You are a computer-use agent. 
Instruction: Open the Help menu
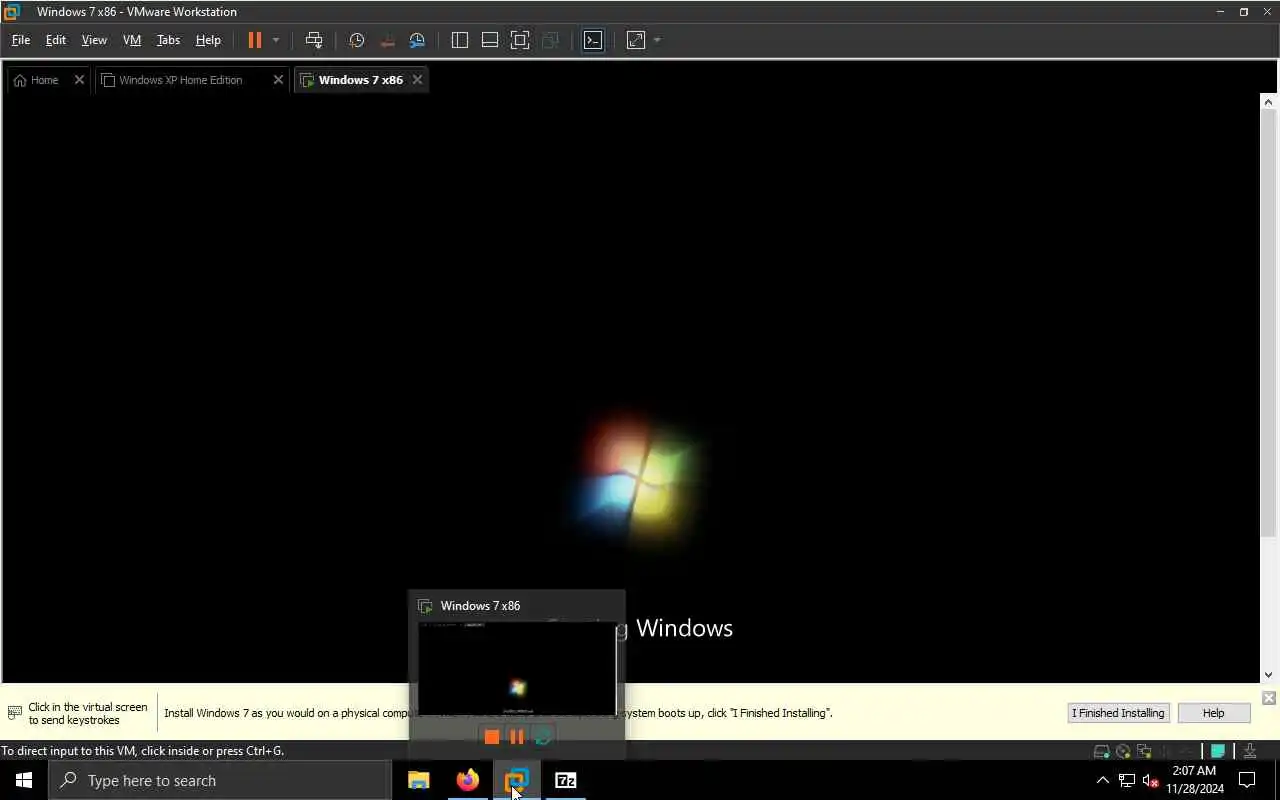click(x=208, y=40)
